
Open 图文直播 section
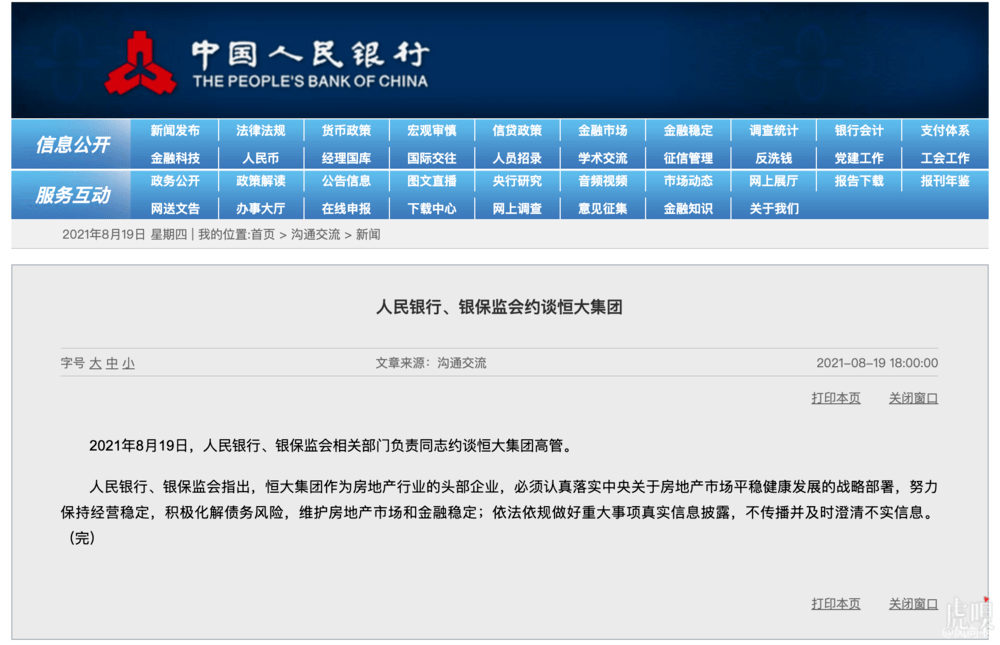pos(432,181)
